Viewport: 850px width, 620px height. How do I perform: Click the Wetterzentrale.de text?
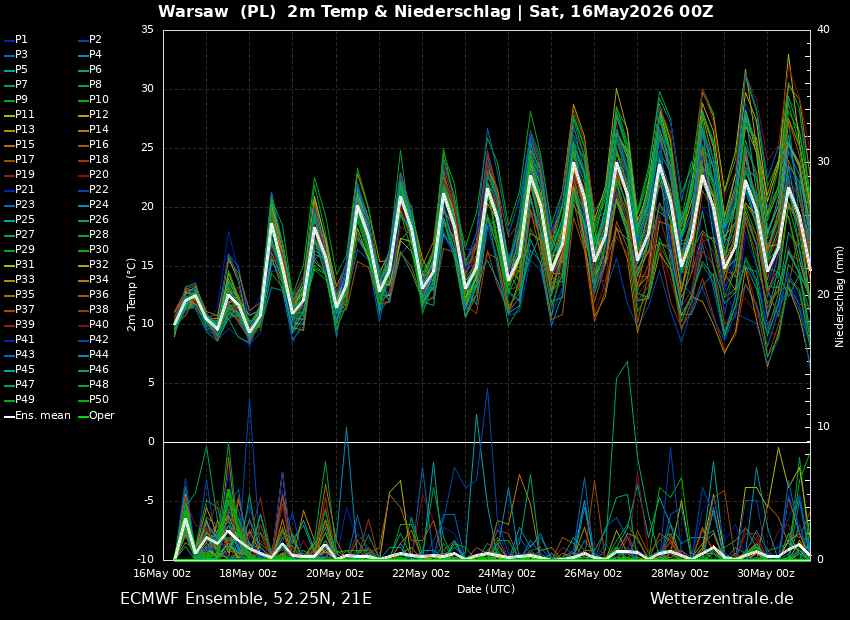pyautogui.click(x=722, y=598)
